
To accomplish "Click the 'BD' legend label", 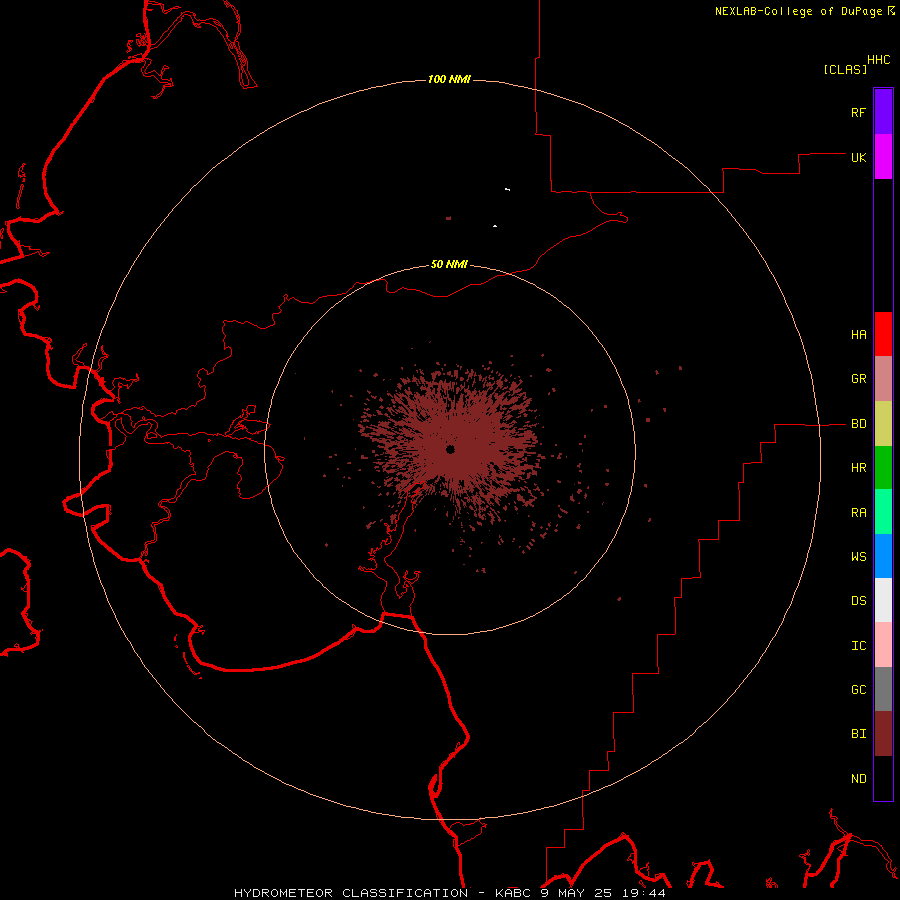I will click(858, 424).
